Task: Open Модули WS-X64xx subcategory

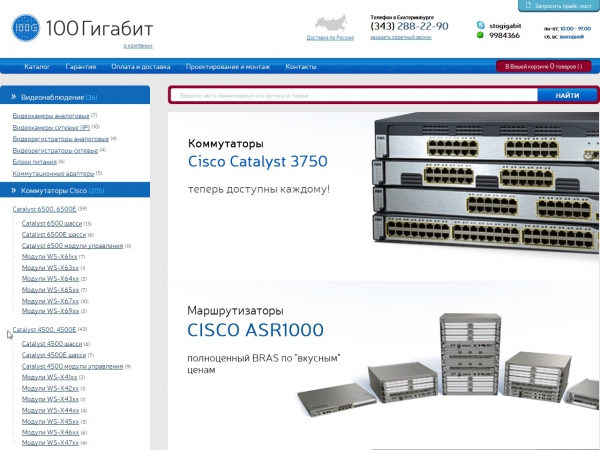Action: tap(50, 279)
